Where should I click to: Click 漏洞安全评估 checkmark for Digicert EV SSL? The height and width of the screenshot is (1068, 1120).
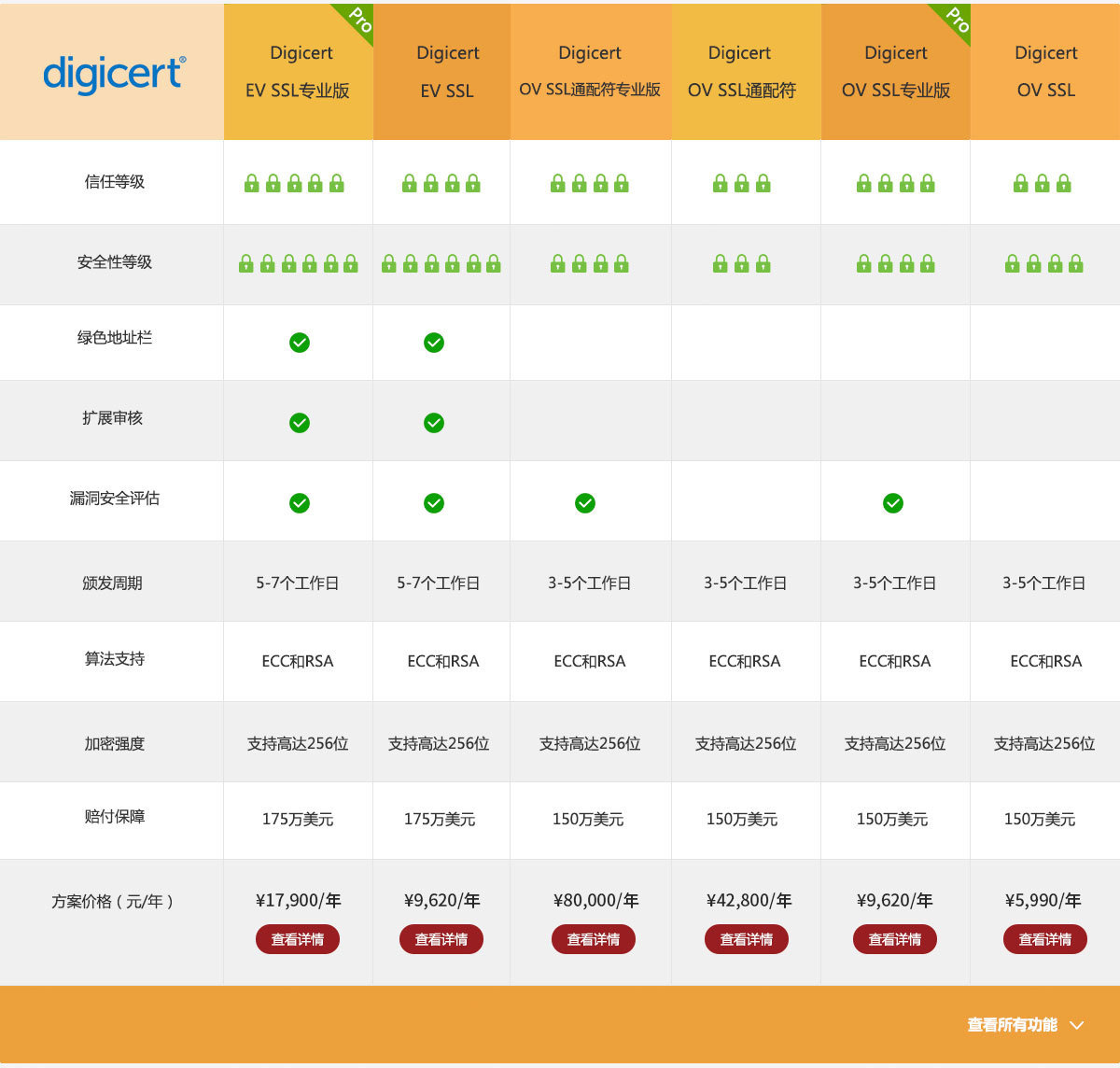434,503
